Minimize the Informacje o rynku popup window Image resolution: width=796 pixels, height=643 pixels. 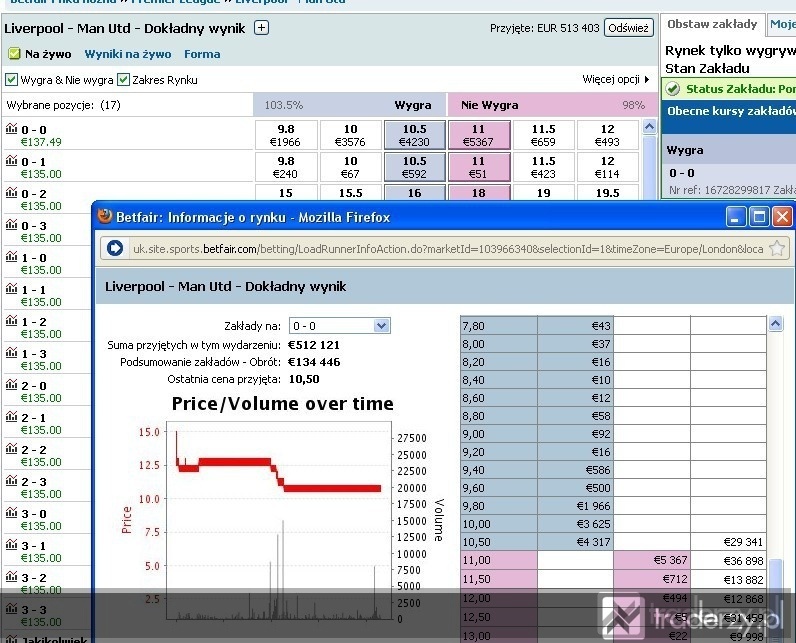(x=736, y=217)
